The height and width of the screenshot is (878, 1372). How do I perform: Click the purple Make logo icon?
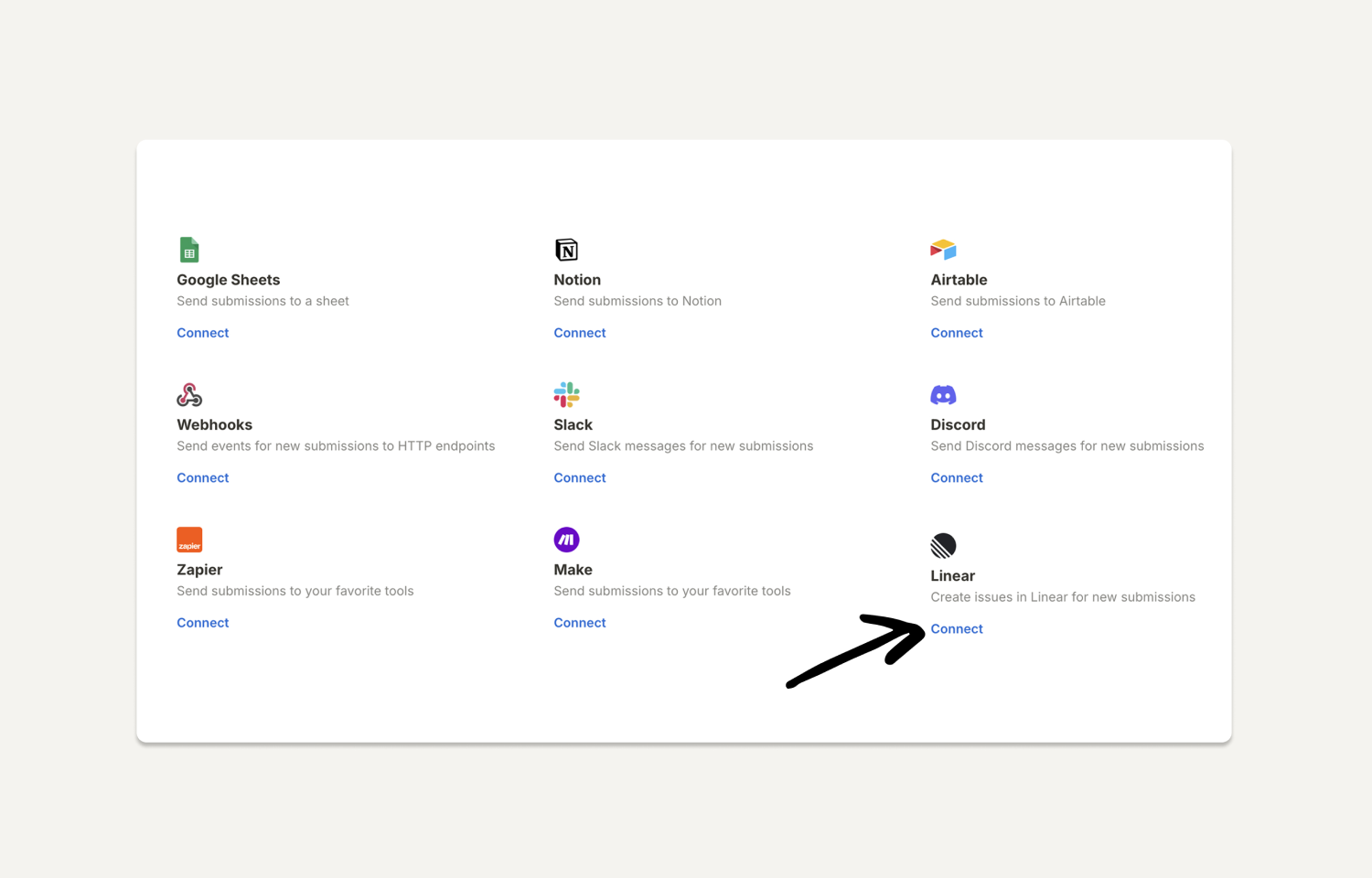click(566, 540)
